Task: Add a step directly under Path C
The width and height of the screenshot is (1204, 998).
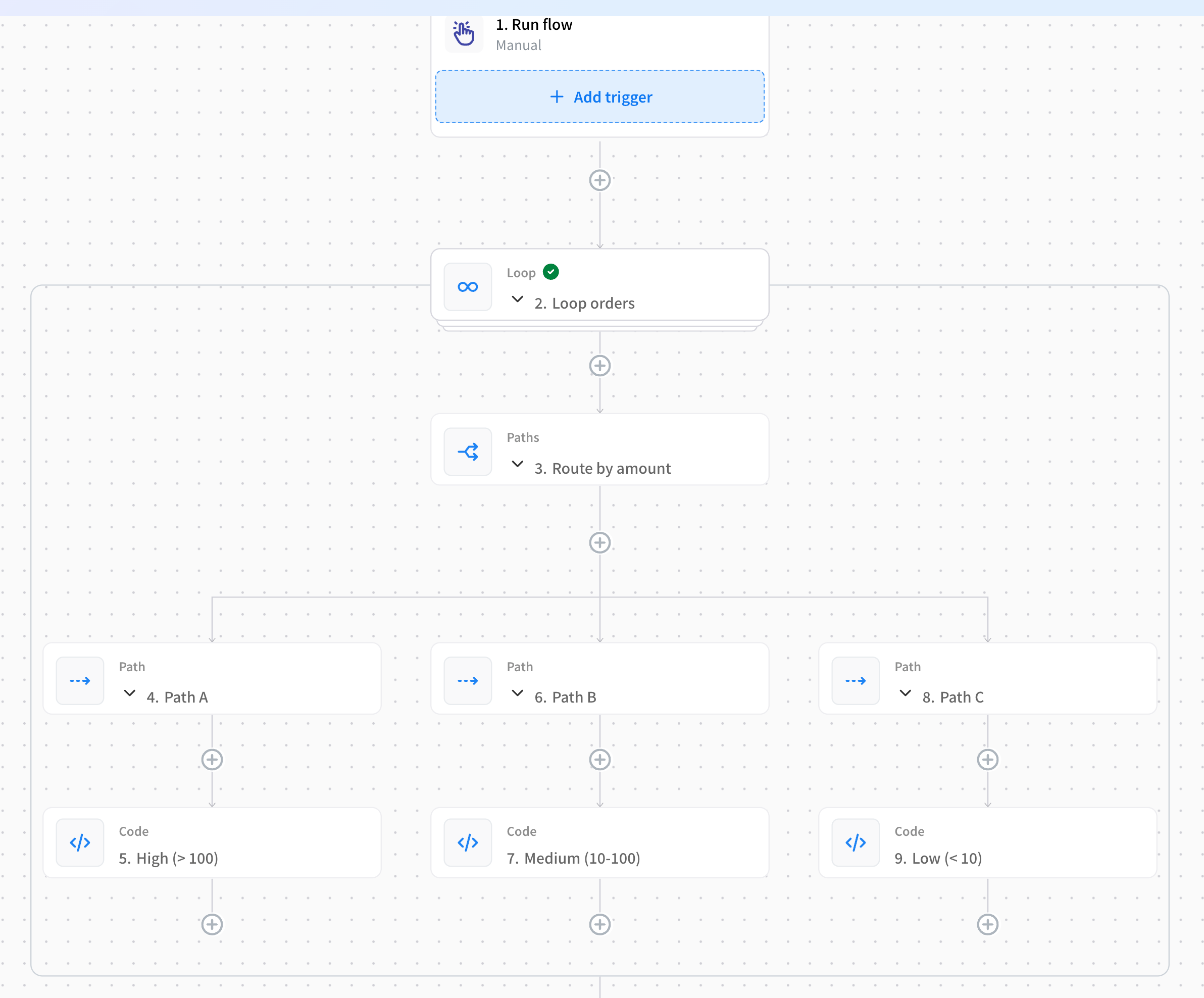Action: click(988, 759)
